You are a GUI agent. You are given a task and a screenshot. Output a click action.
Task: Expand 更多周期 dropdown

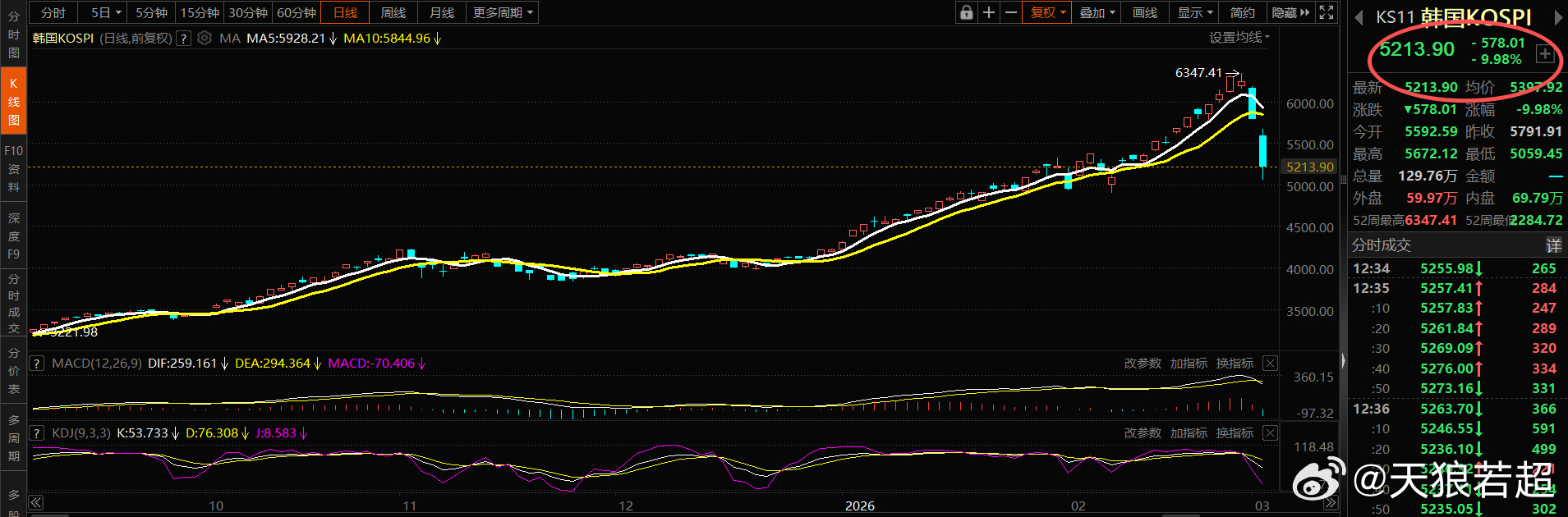503,12
